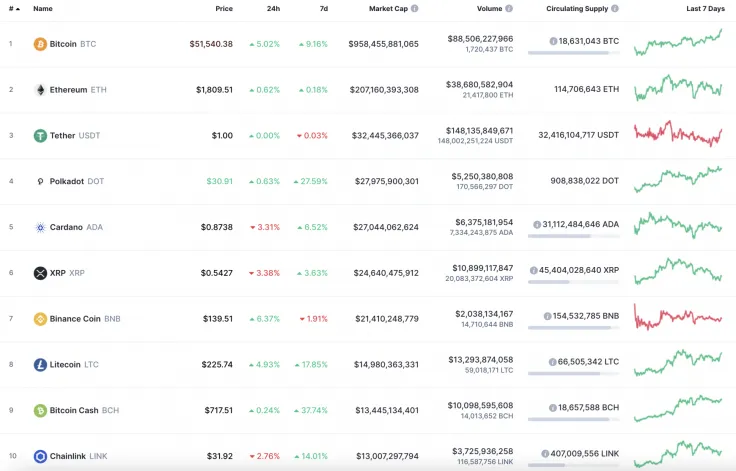Sort by Market Cap column header
This screenshot has height=471, width=736.
coord(388,8)
